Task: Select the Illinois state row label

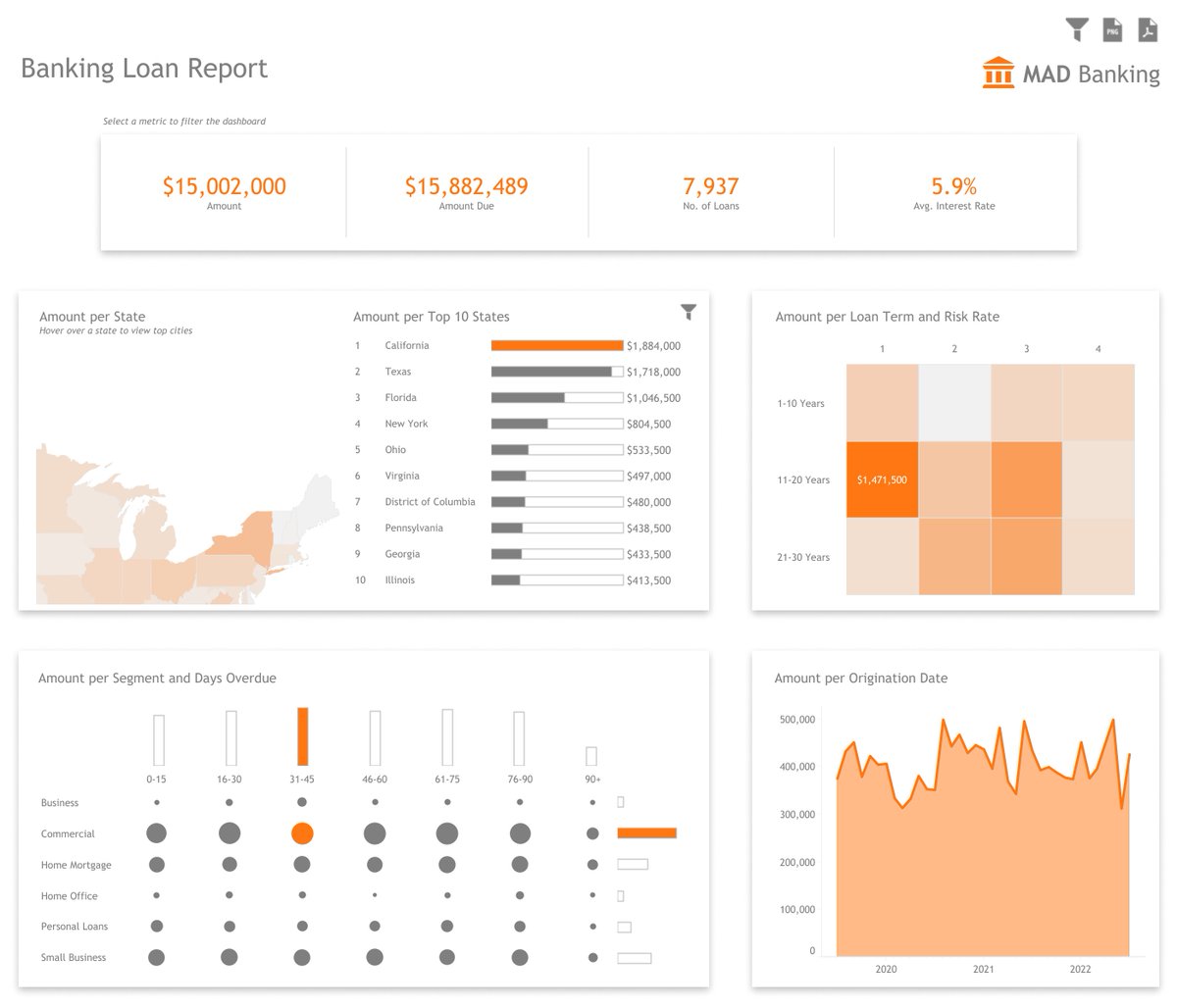Action: [399, 580]
